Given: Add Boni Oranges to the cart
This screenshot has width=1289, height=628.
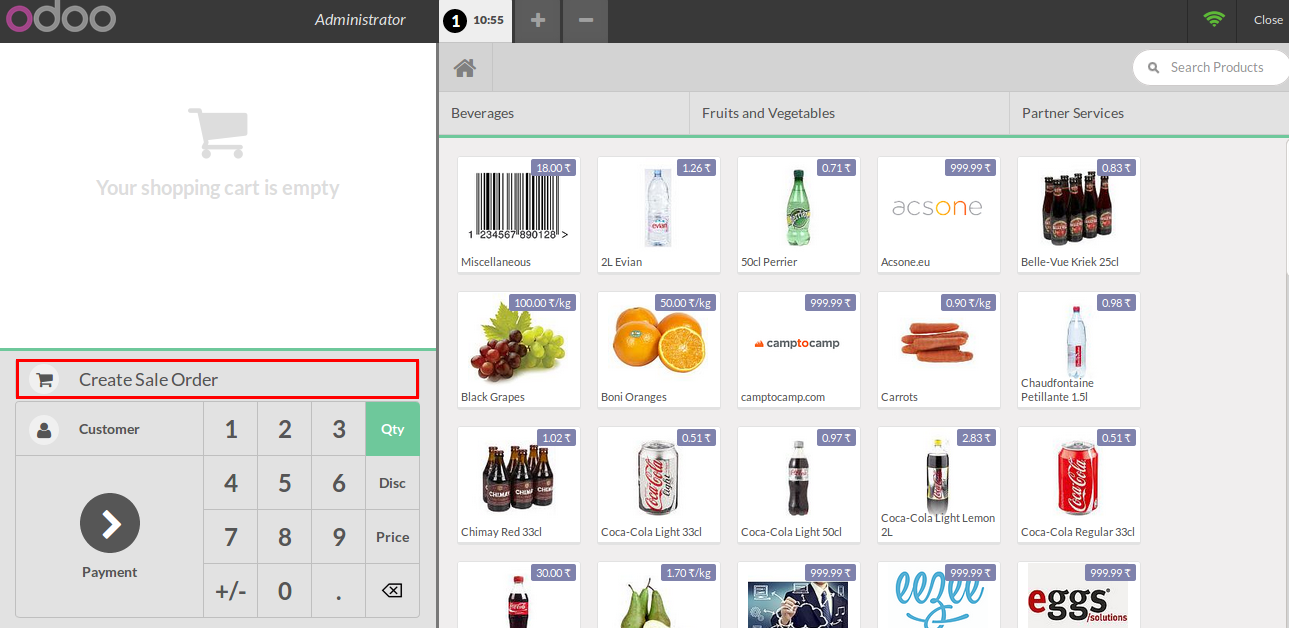Looking at the screenshot, I should (659, 349).
